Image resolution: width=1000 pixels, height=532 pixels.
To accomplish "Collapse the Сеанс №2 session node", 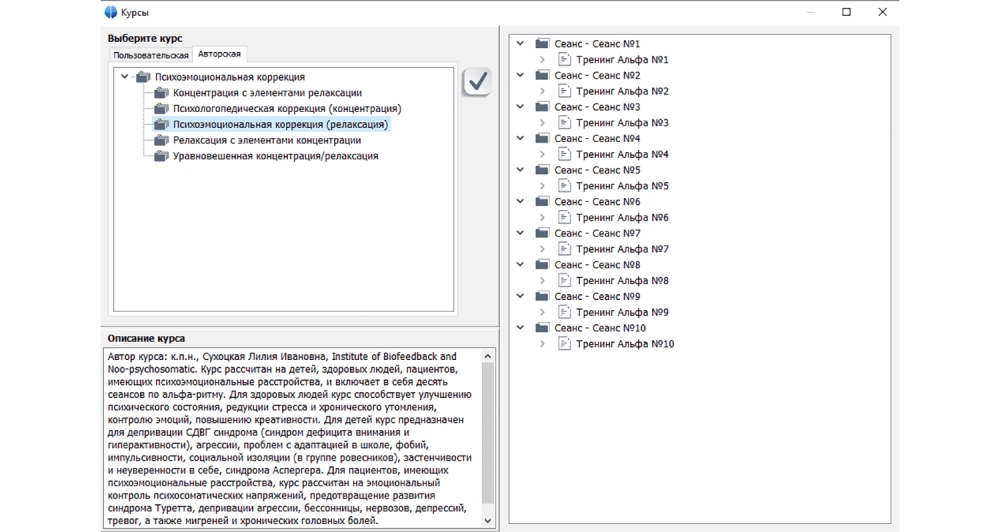I will [x=520, y=76].
